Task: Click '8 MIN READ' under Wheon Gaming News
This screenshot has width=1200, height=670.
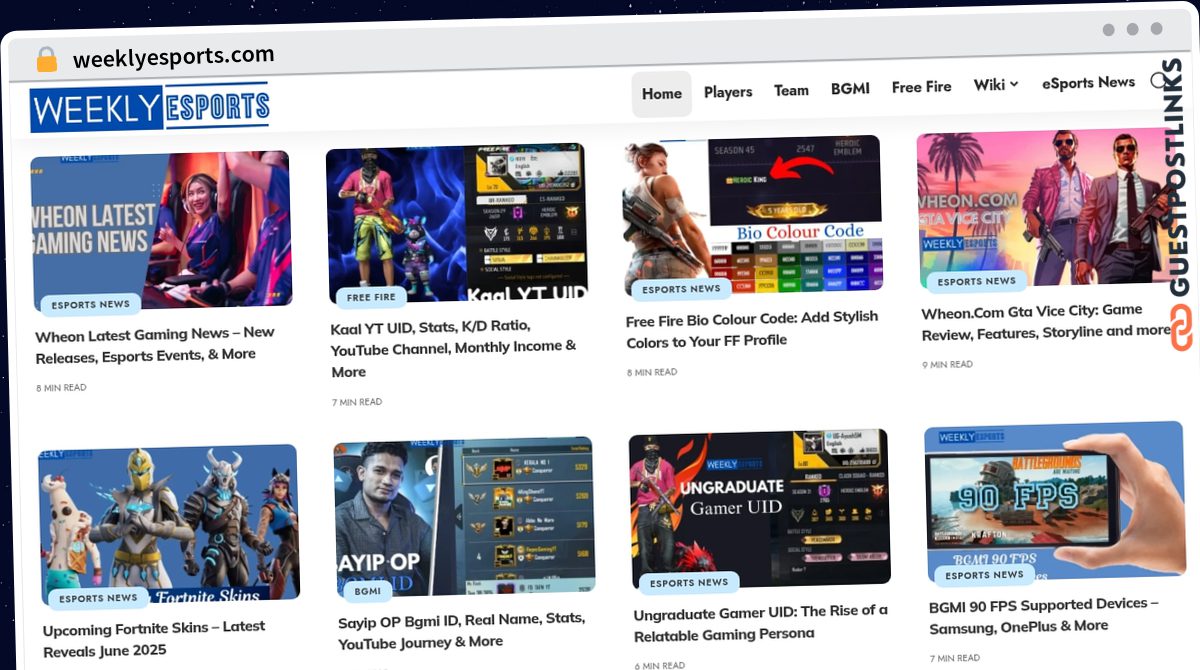Action: click(x=61, y=388)
